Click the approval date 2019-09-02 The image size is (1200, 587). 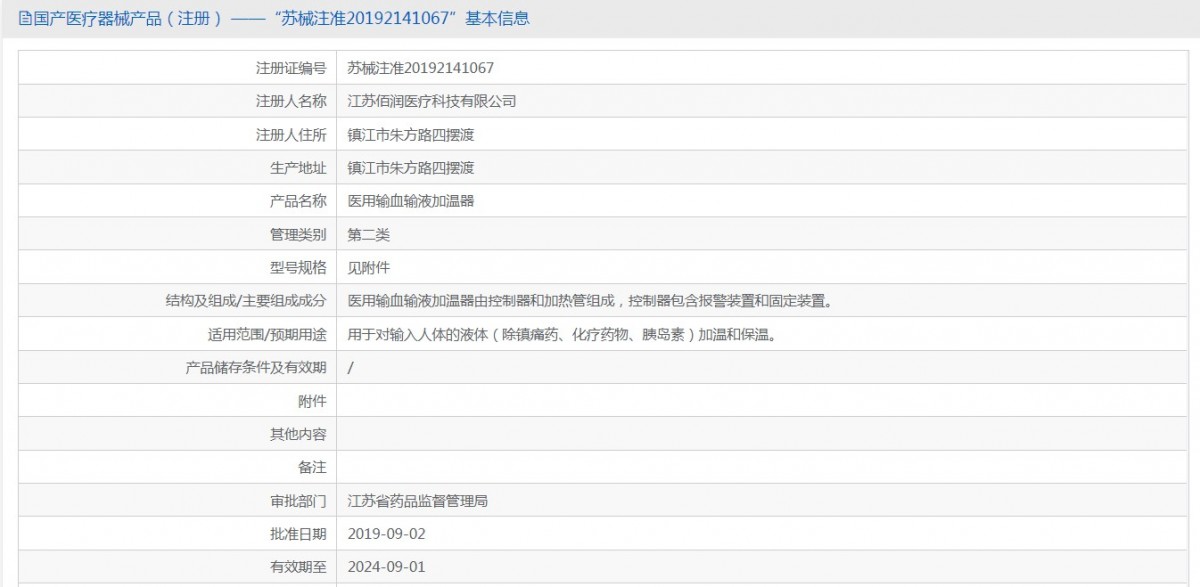(x=386, y=534)
